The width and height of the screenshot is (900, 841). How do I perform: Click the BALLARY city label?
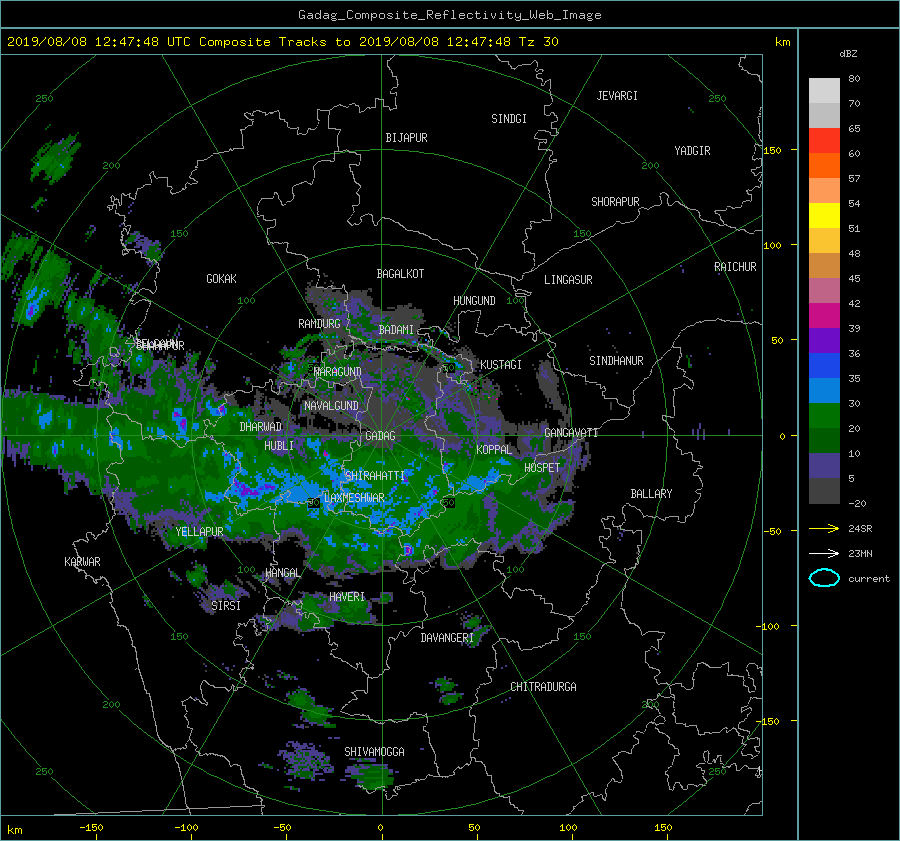[651, 494]
